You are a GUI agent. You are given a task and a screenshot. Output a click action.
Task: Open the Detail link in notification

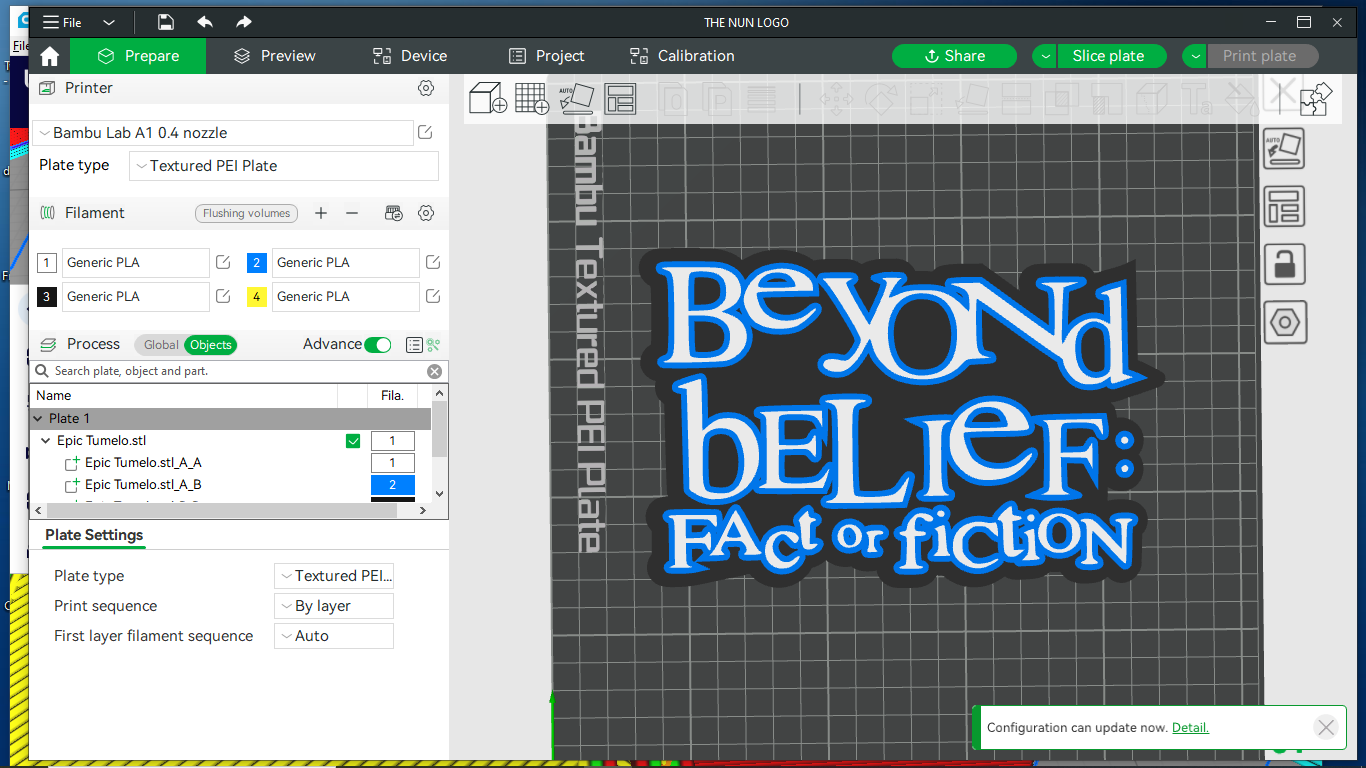pyautogui.click(x=1190, y=728)
